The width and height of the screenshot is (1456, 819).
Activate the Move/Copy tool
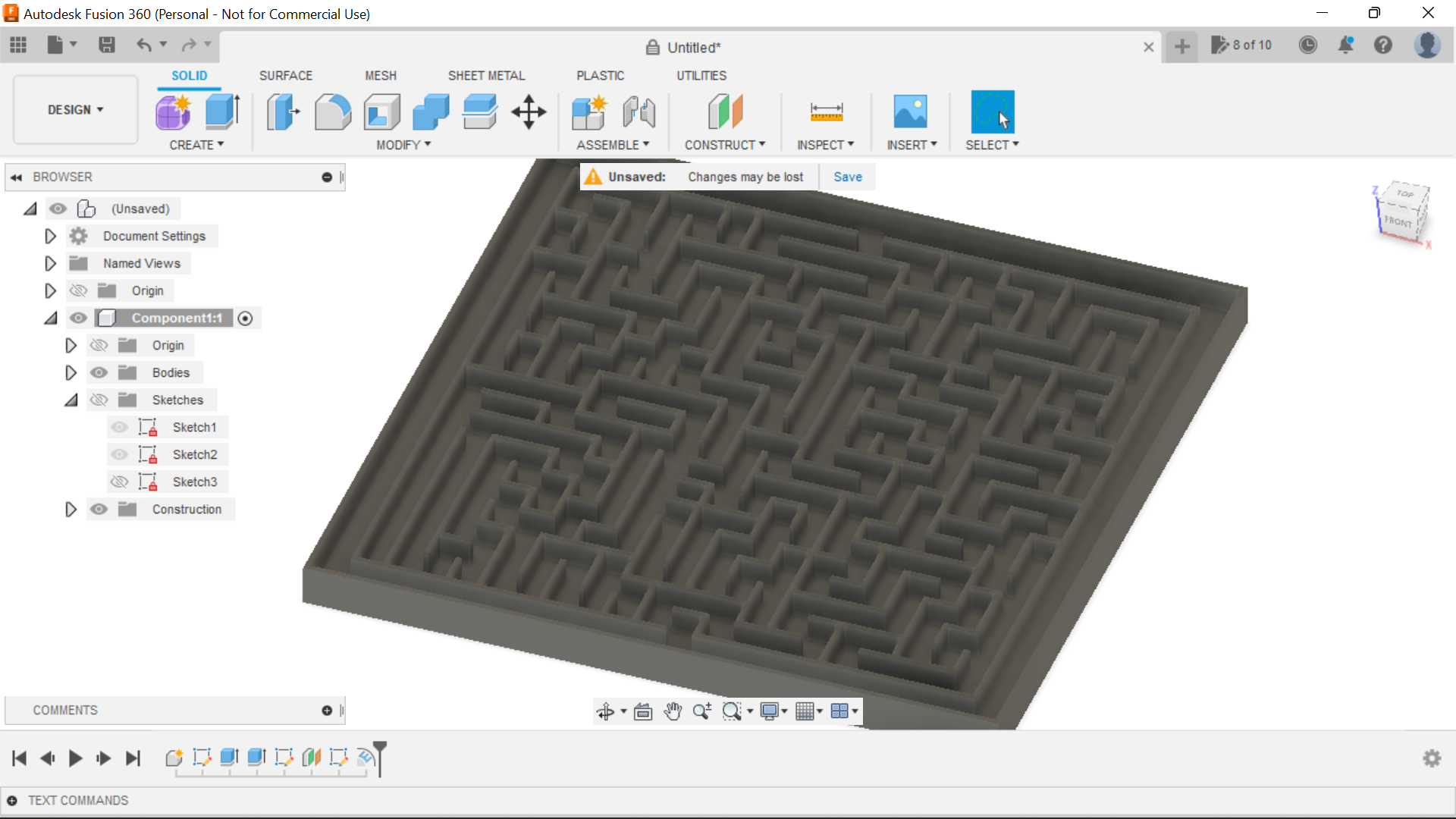click(528, 111)
